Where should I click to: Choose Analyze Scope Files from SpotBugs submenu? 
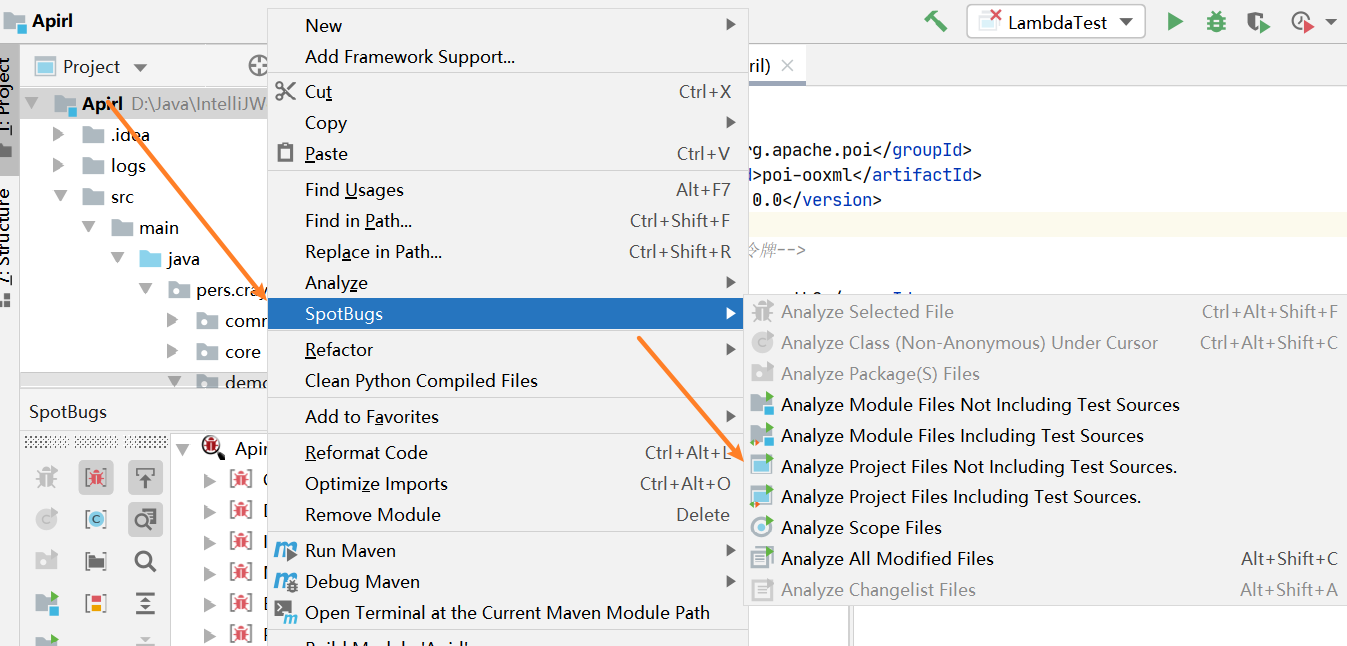click(861, 528)
